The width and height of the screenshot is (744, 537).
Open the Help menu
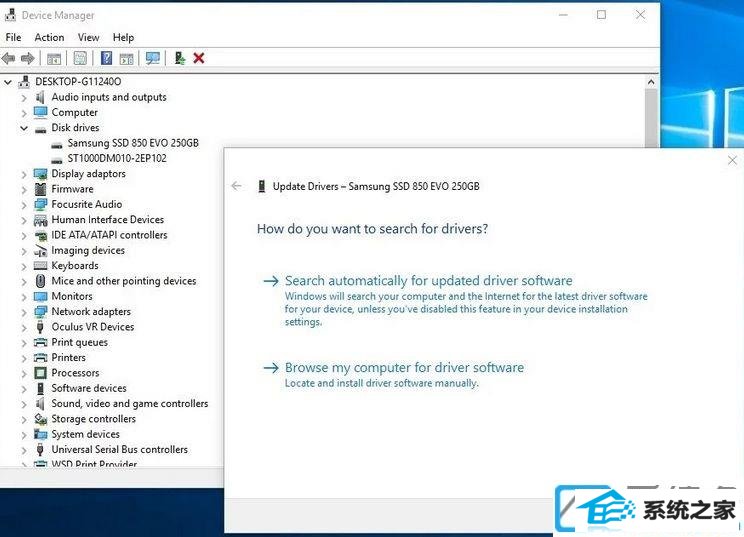click(x=123, y=37)
